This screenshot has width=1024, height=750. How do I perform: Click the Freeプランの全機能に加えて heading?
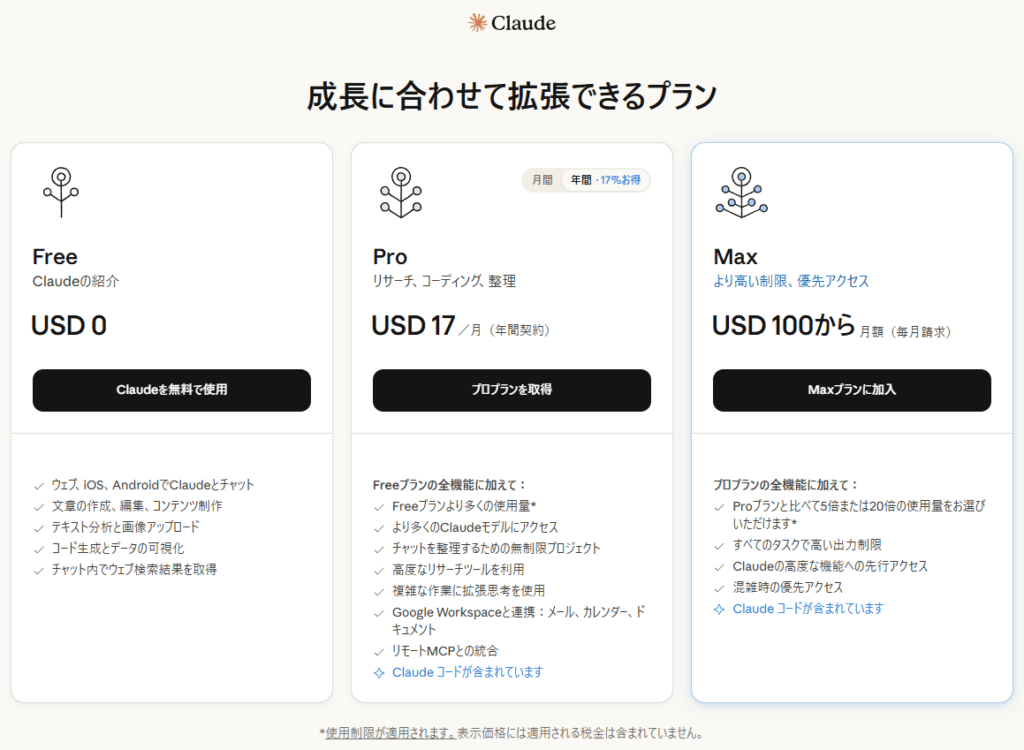click(449, 485)
